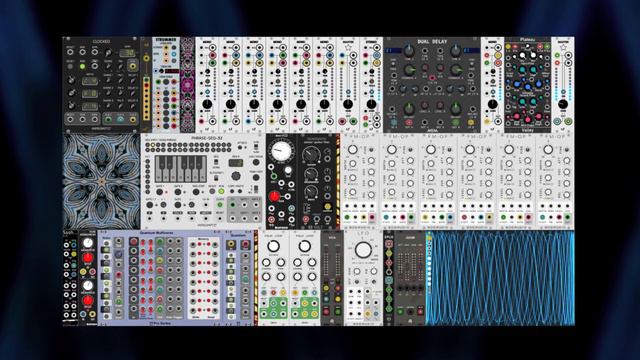Click the red display on Strummer module

pyautogui.click(x=172, y=71)
